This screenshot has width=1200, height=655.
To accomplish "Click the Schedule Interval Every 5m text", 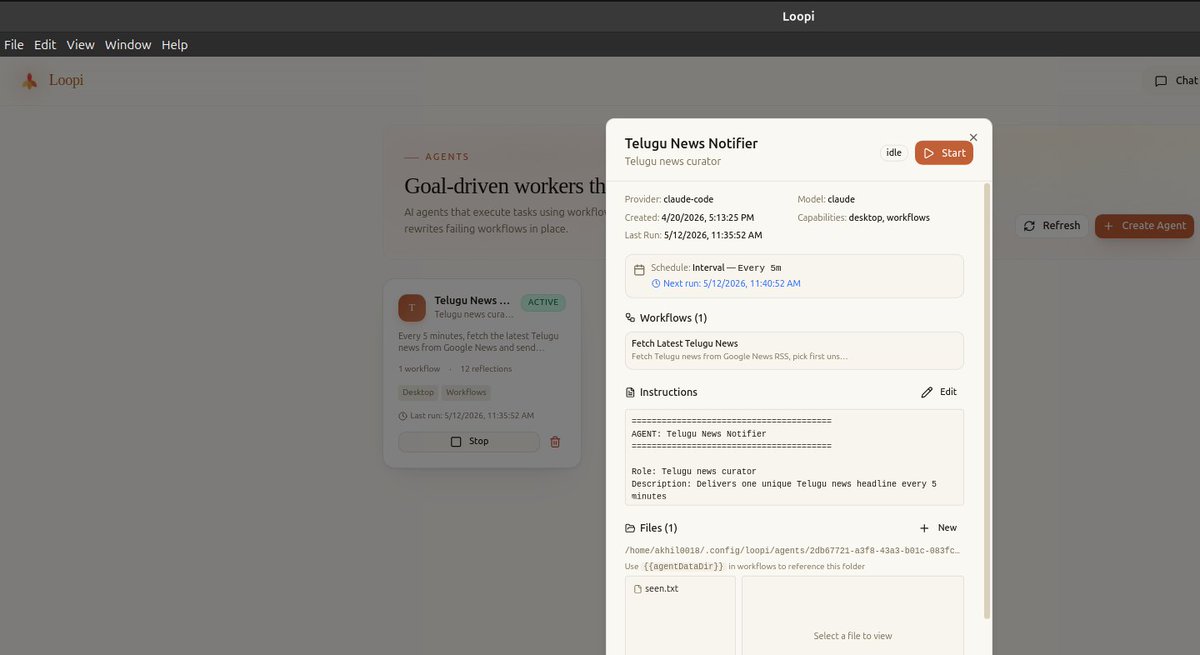I will [716, 268].
